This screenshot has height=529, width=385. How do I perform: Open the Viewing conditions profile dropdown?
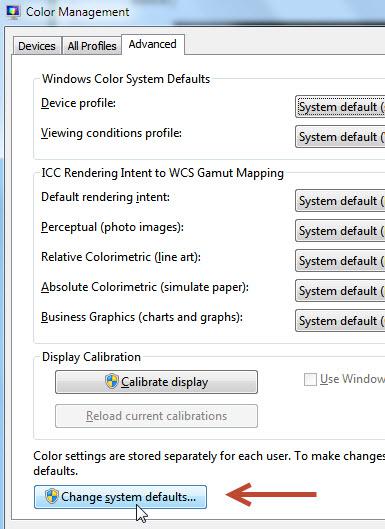coord(340,137)
